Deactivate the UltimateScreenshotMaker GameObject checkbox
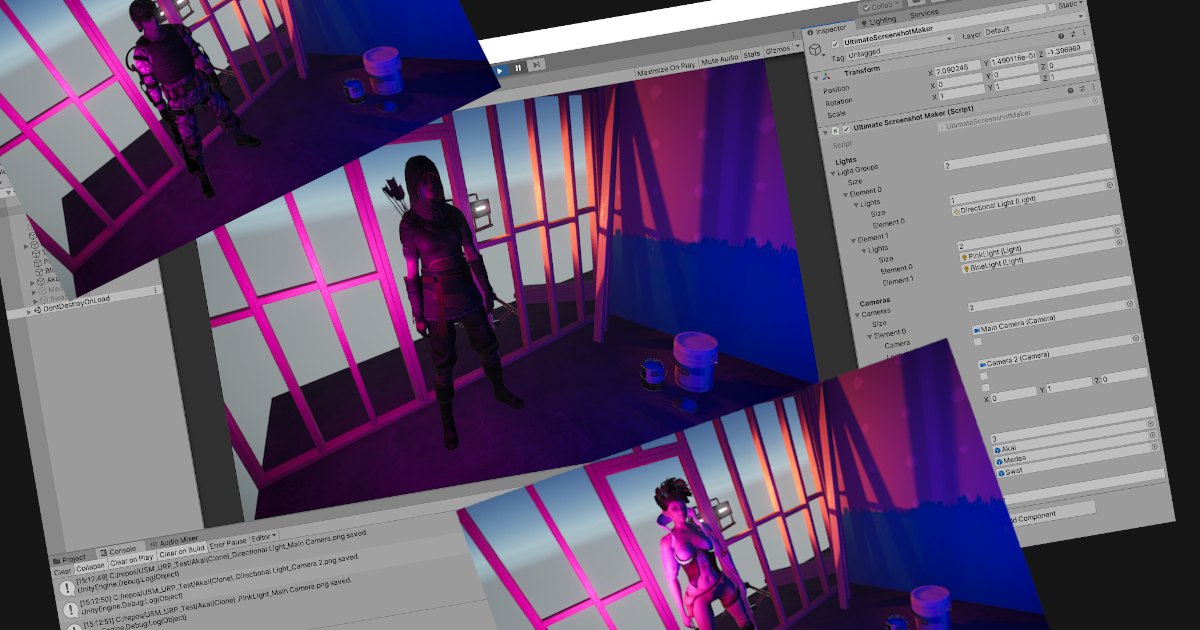This screenshot has width=1200, height=630. [x=835, y=41]
